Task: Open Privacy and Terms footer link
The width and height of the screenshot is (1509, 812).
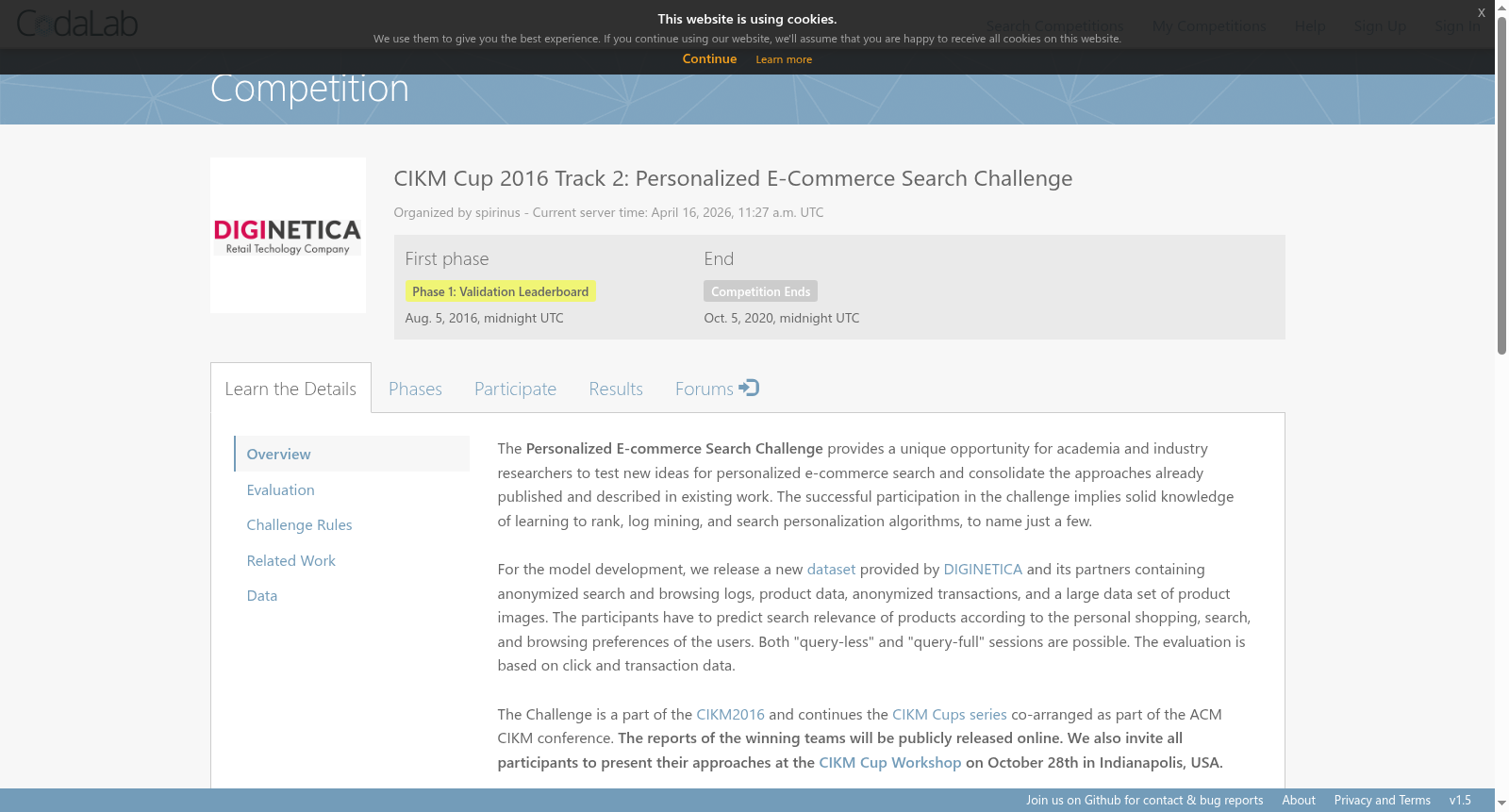Action: [x=1383, y=800]
